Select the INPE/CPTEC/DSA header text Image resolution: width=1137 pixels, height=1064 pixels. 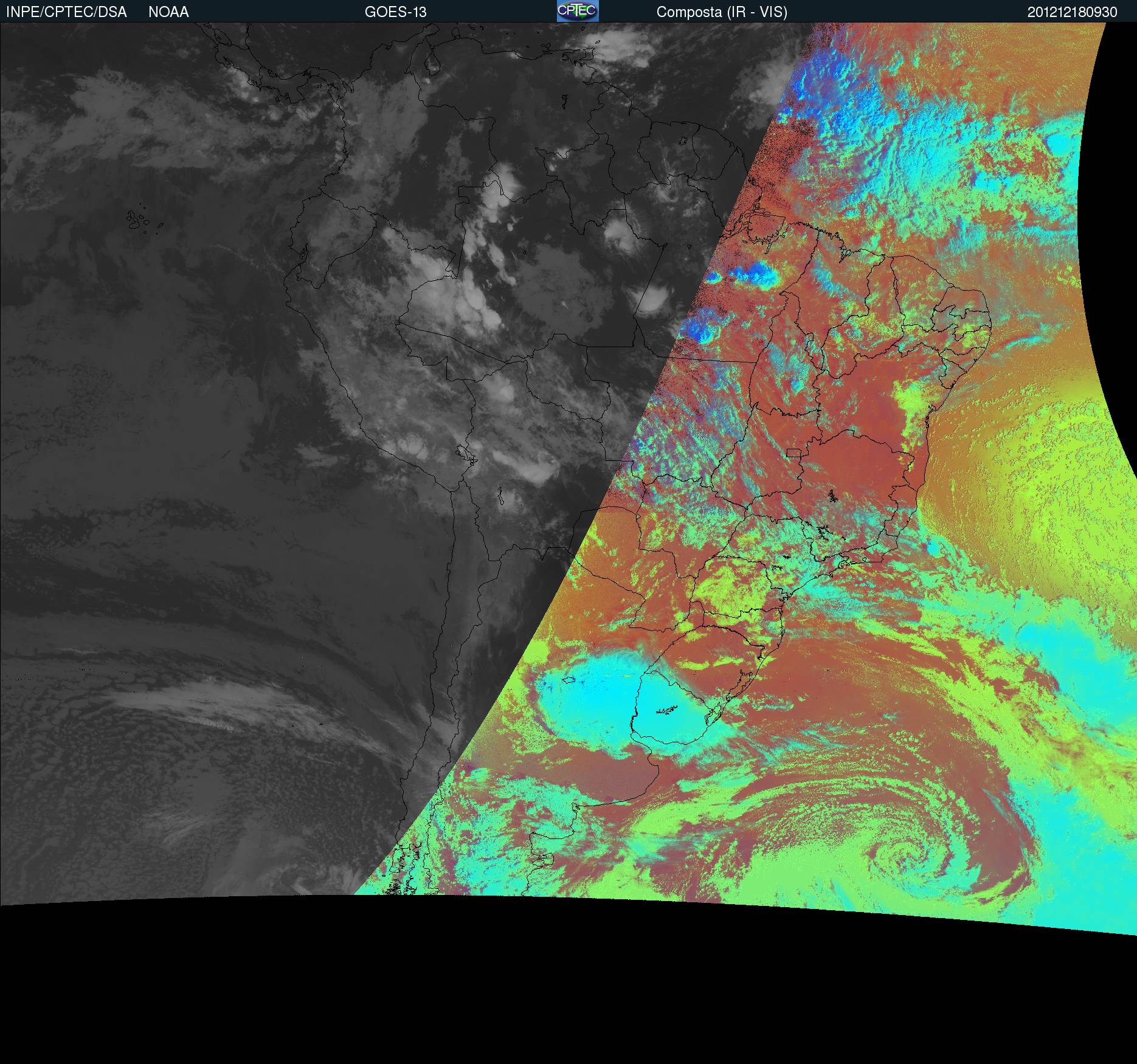tap(66, 12)
